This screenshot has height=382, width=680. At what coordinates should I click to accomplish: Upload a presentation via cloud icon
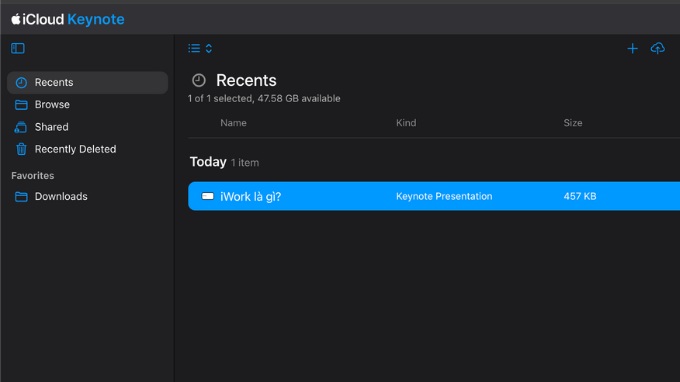tap(657, 48)
